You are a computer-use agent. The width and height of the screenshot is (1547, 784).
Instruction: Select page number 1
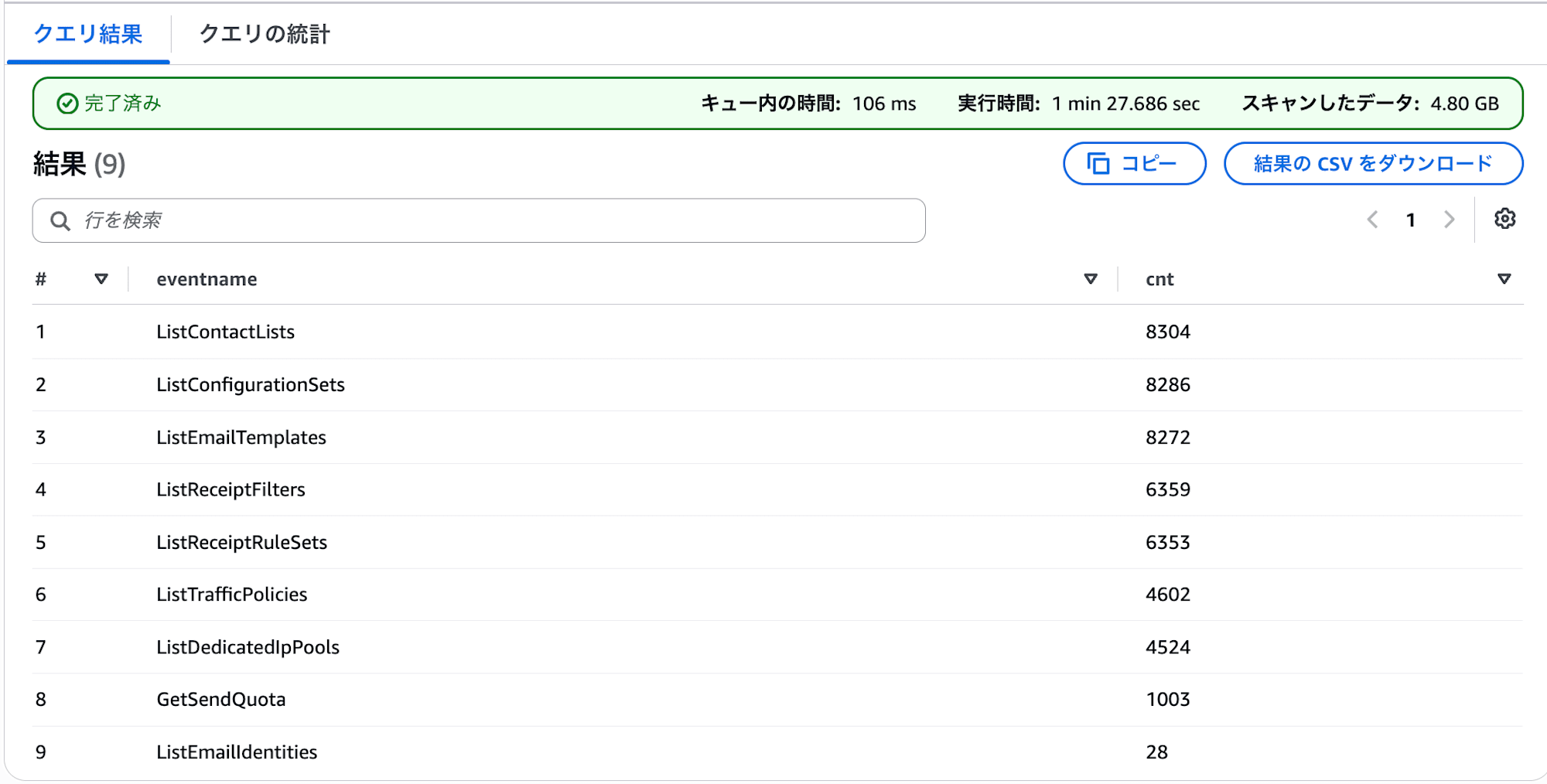1411,221
